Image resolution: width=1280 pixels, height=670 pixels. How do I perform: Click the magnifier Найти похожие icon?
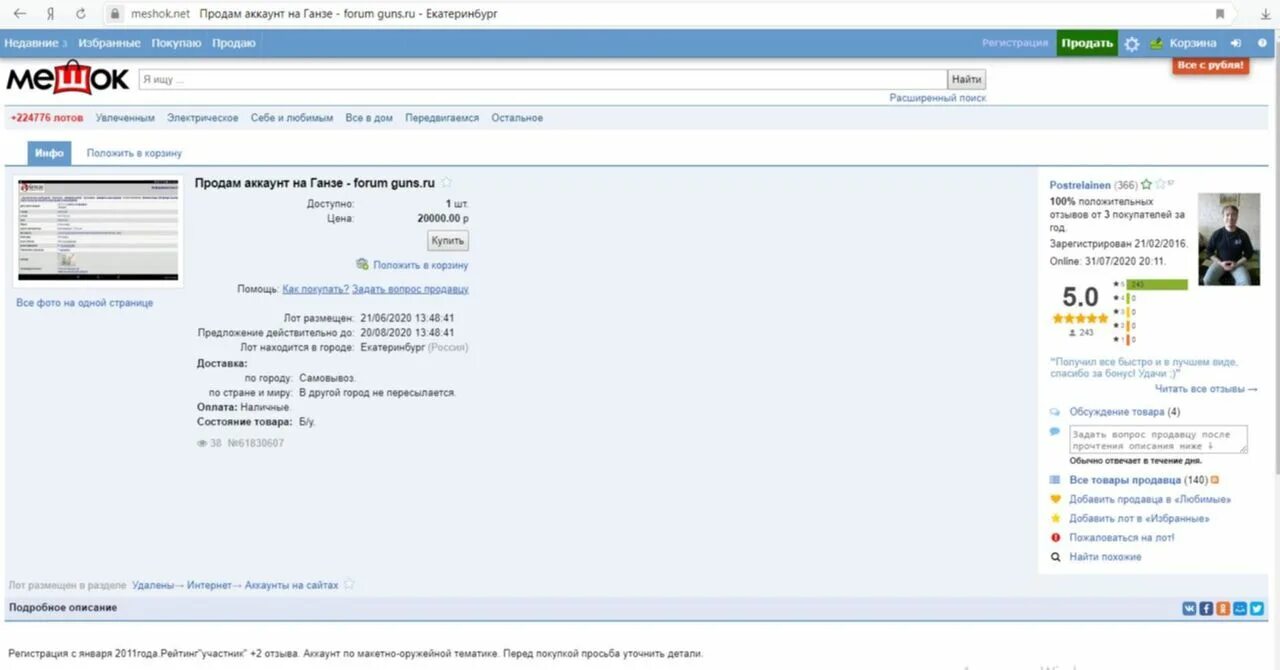coord(1055,557)
